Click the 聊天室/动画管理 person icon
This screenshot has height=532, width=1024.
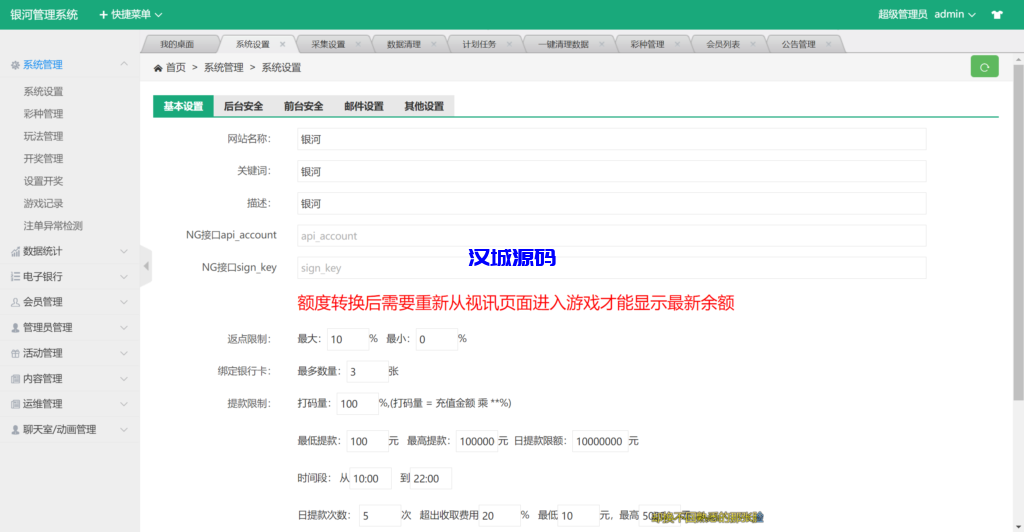coord(15,430)
